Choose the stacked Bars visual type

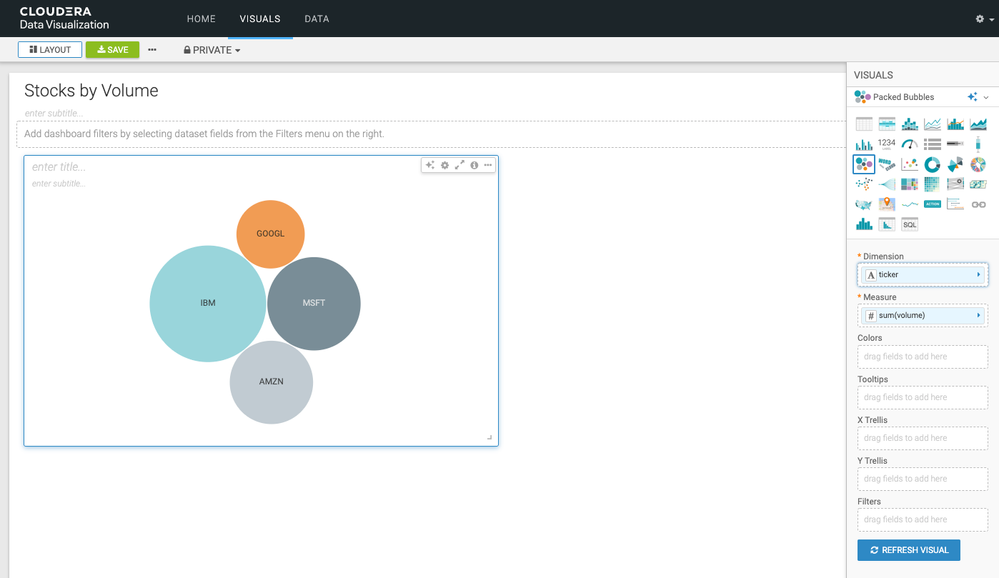coord(910,124)
